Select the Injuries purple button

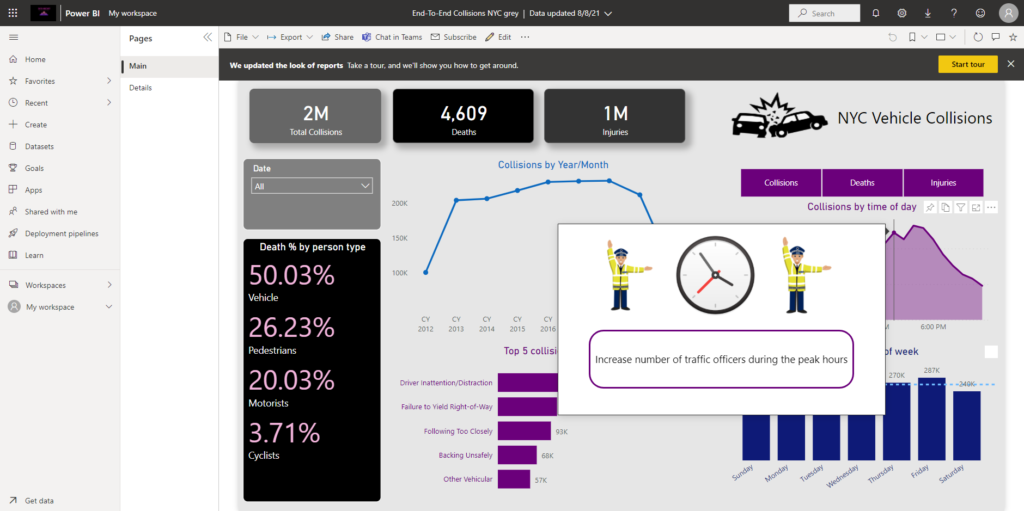click(943, 183)
